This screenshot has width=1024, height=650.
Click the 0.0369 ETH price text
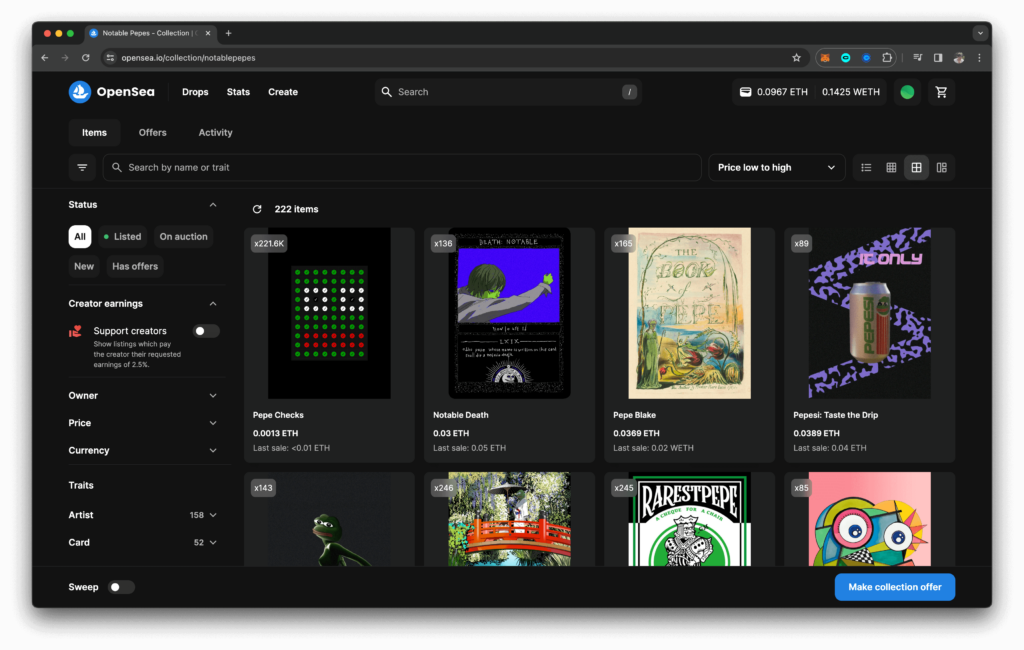pos(636,434)
